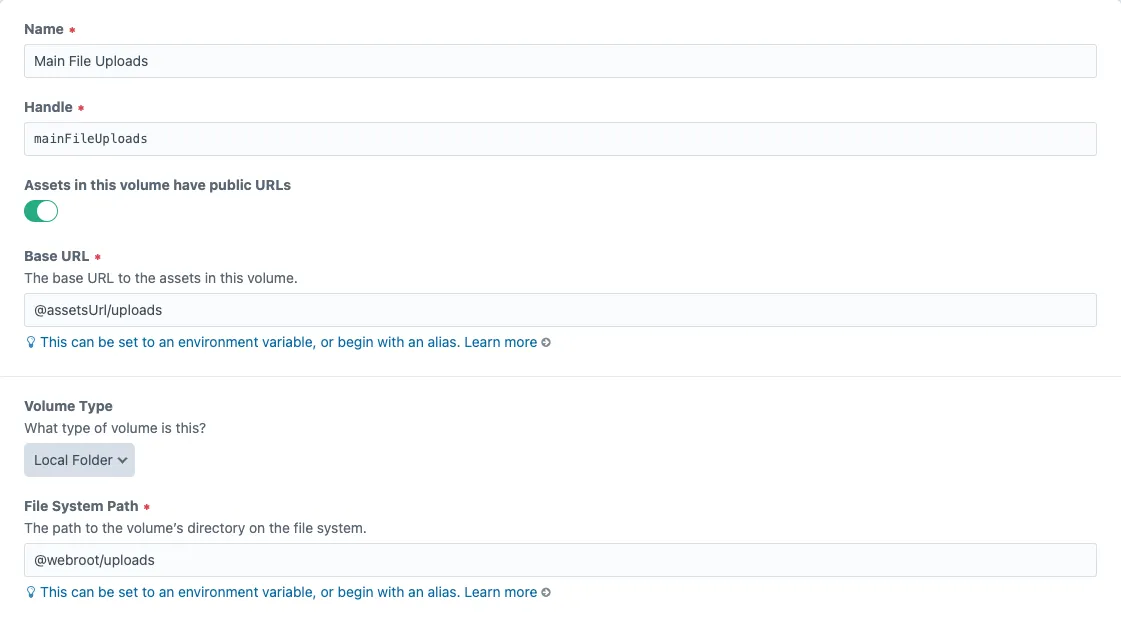Open Learn more link under Base URL

(500, 342)
